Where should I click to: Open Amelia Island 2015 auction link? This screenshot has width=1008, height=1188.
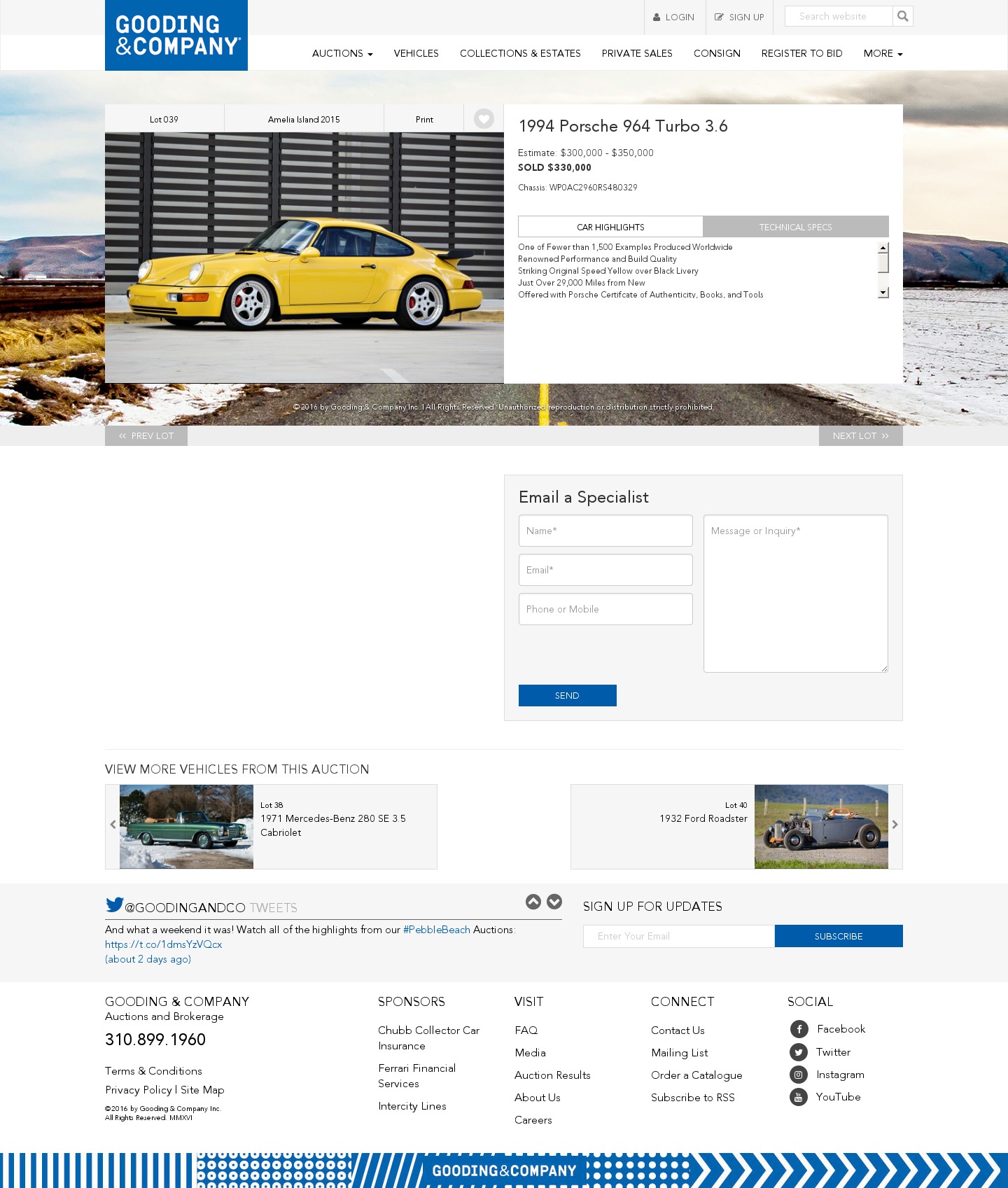click(x=304, y=119)
